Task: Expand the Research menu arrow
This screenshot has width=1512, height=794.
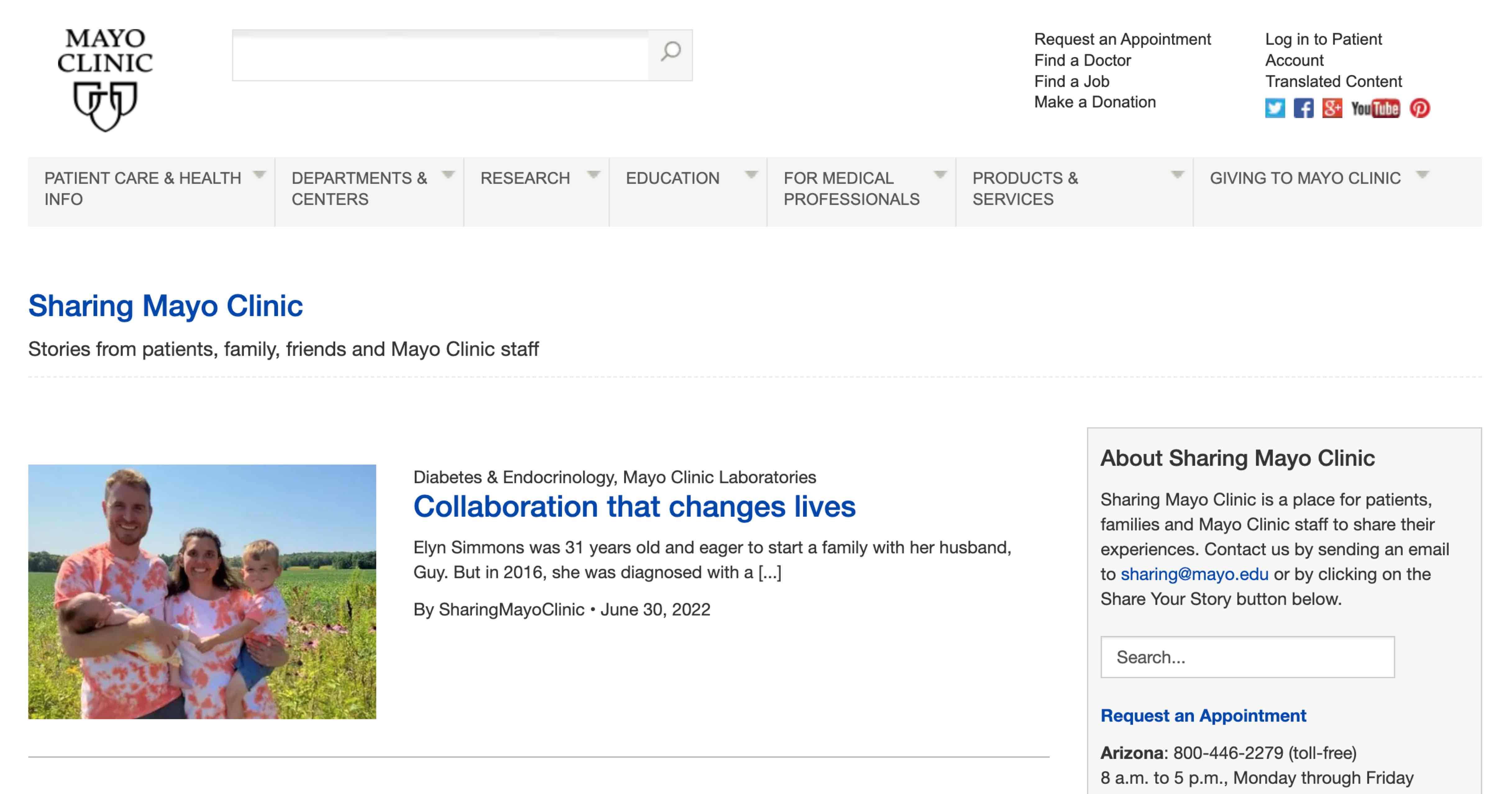Action: 593,174
